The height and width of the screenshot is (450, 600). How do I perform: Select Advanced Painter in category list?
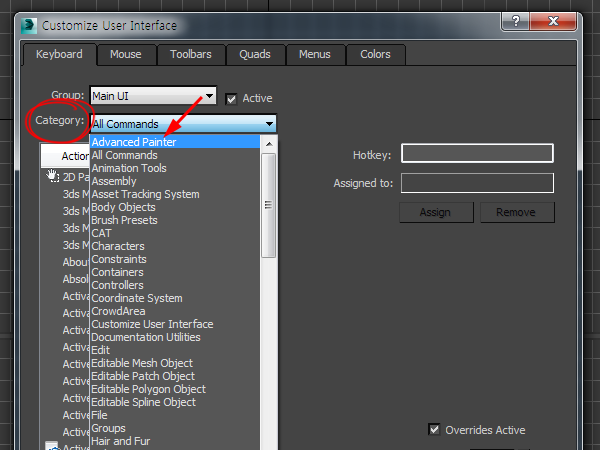point(175,142)
